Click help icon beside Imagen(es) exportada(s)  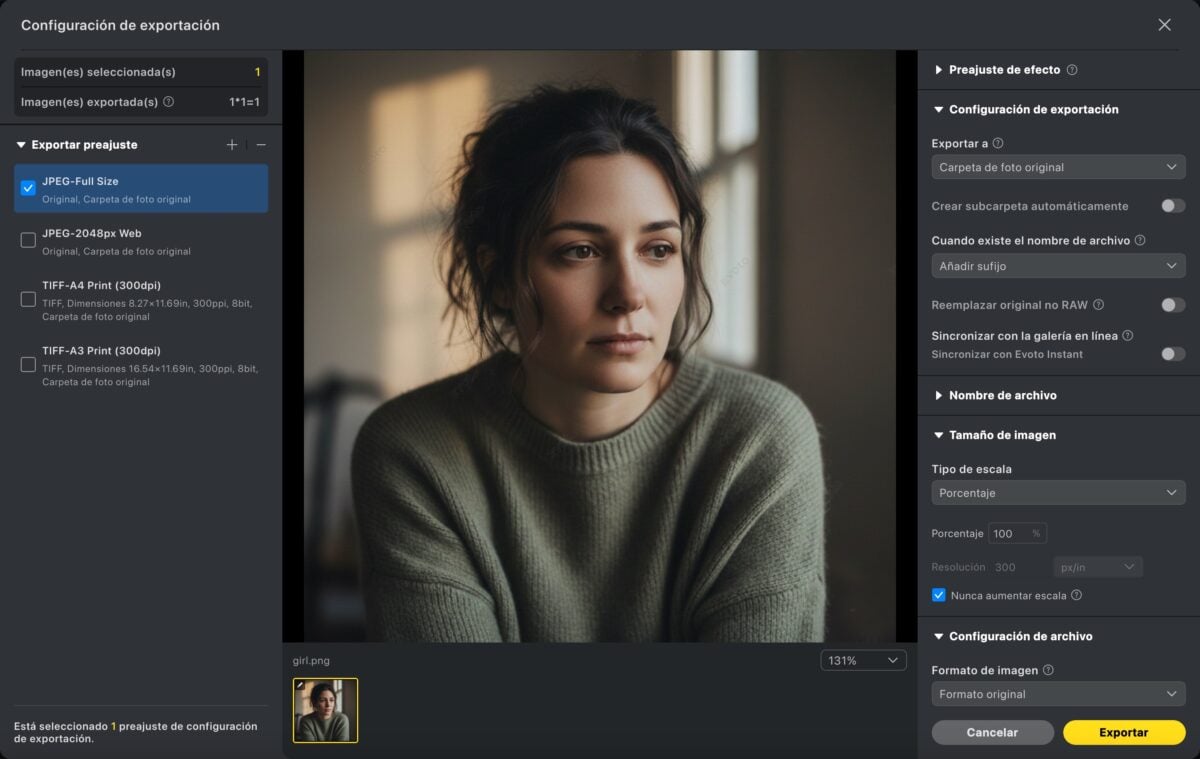168,102
